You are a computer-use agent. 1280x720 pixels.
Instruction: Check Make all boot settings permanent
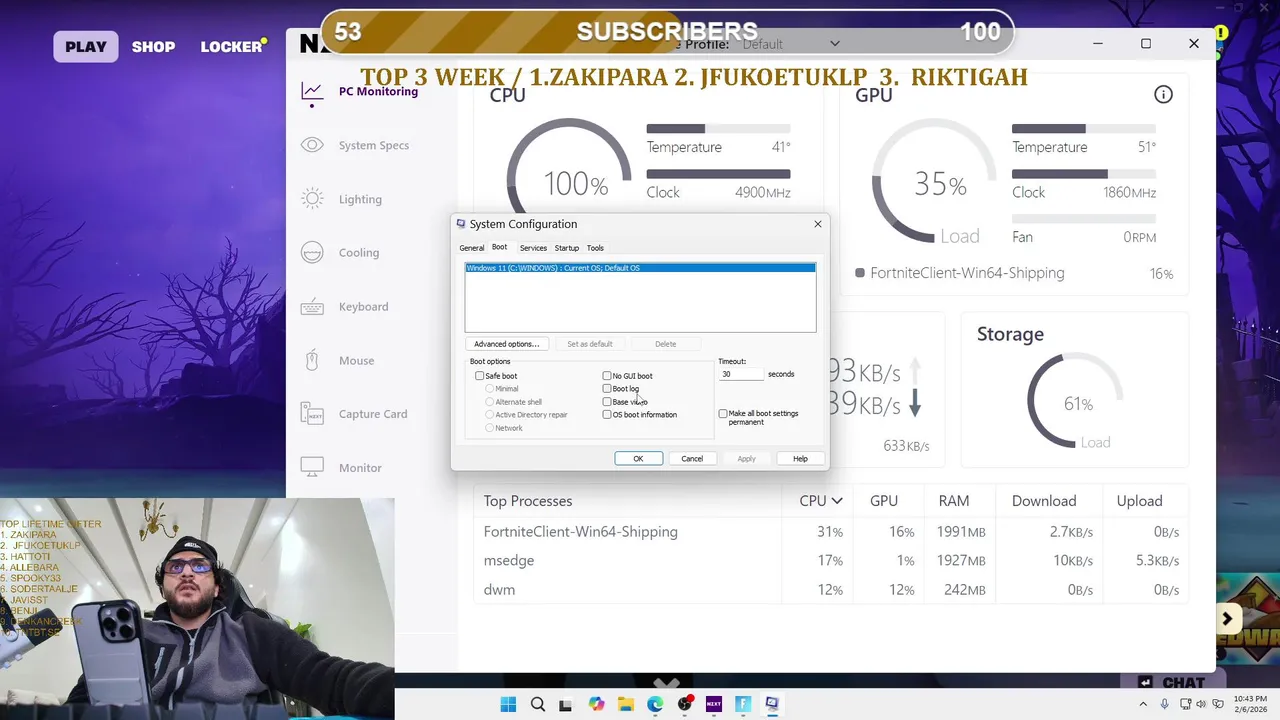723,414
